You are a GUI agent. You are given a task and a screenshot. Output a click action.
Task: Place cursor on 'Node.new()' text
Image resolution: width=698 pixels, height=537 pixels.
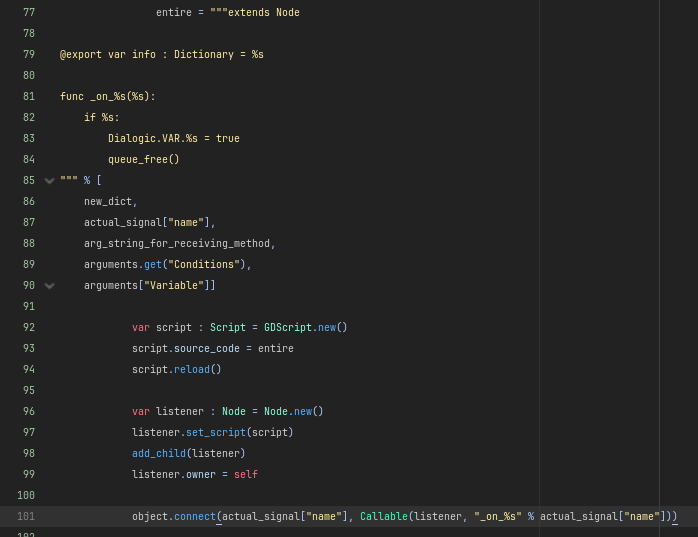(x=293, y=411)
